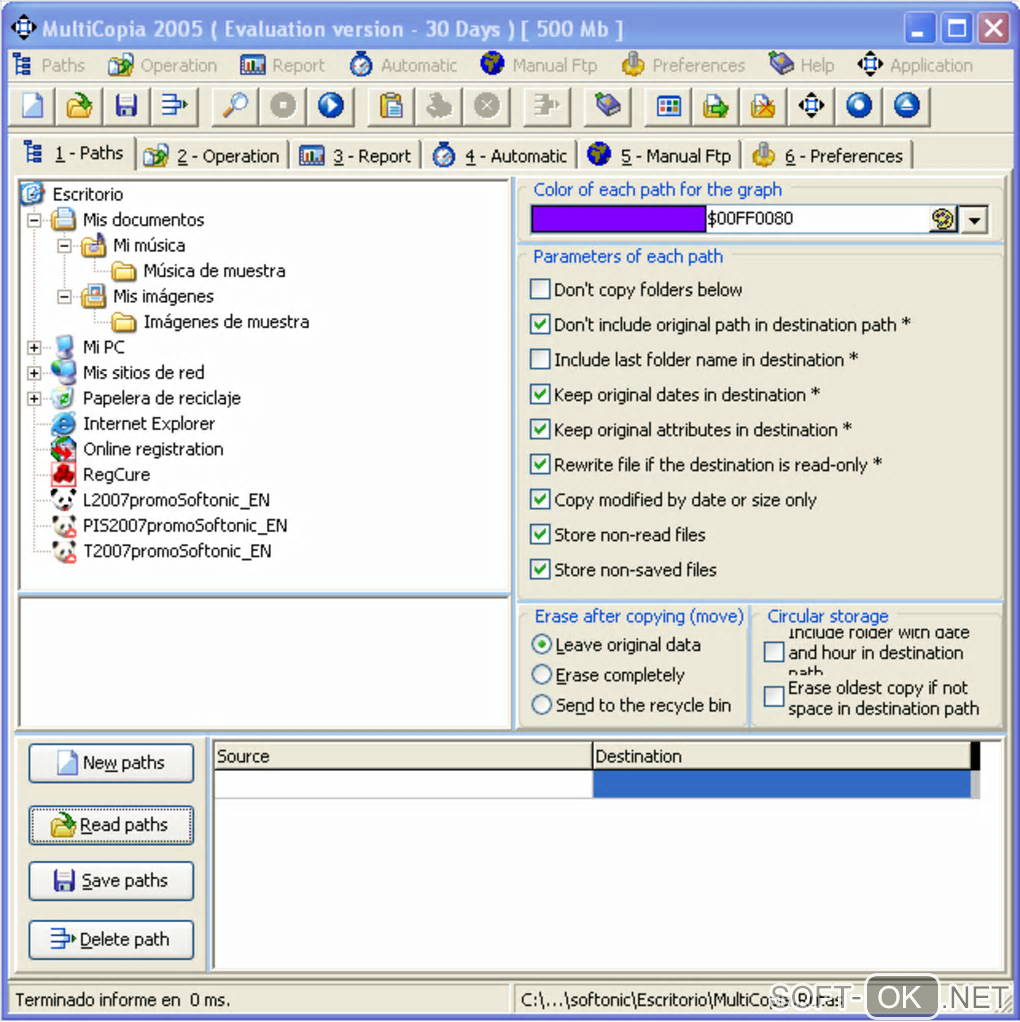This screenshot has width=1020, height=1022.
Task: Click the Source column header
Action: pyautogui.click(x=403, y=756)
